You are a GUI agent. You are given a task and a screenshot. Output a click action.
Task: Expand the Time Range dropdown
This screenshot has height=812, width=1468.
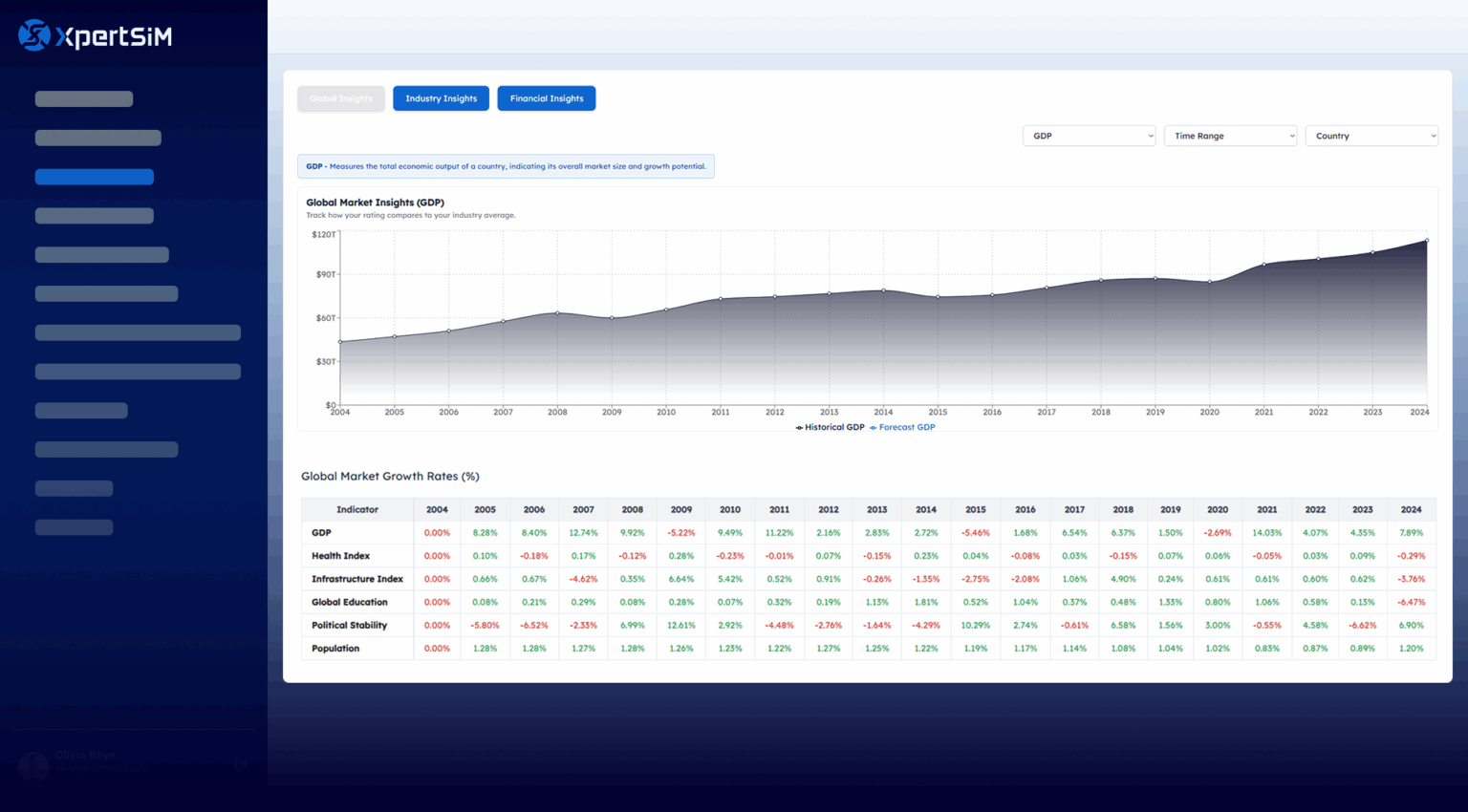1230,136
